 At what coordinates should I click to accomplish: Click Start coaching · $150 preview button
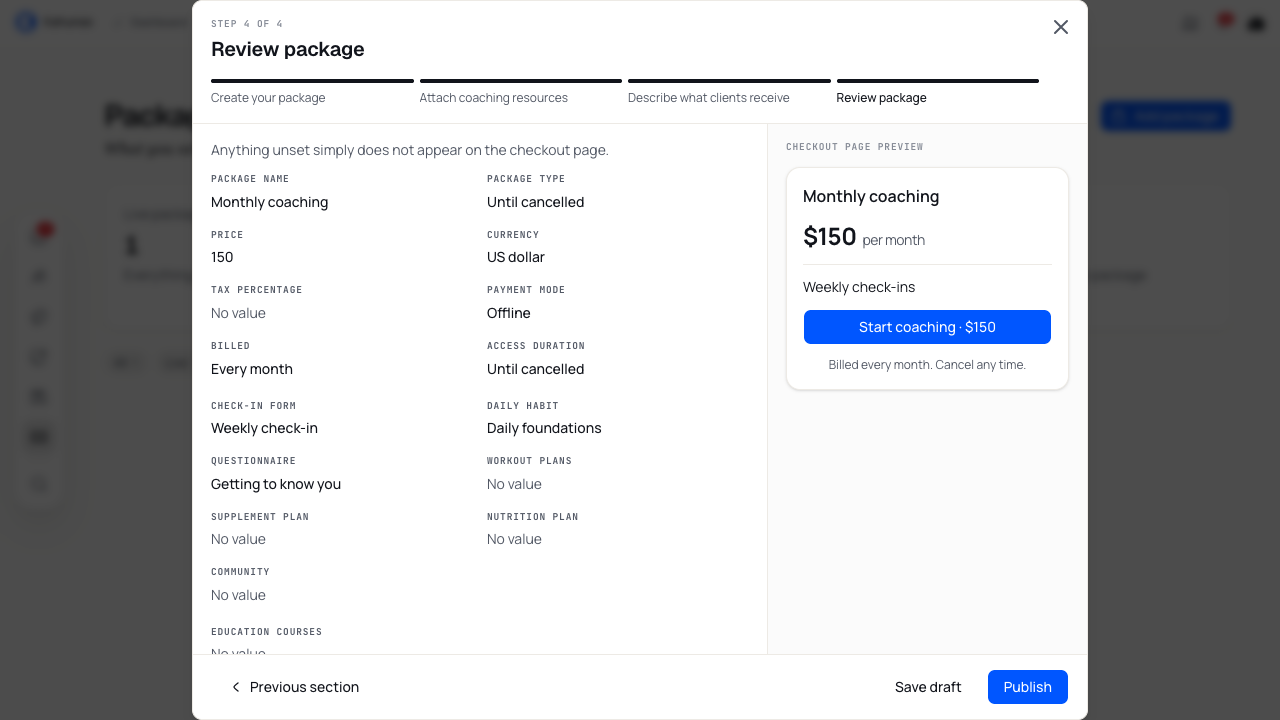(x=927, y=327)
